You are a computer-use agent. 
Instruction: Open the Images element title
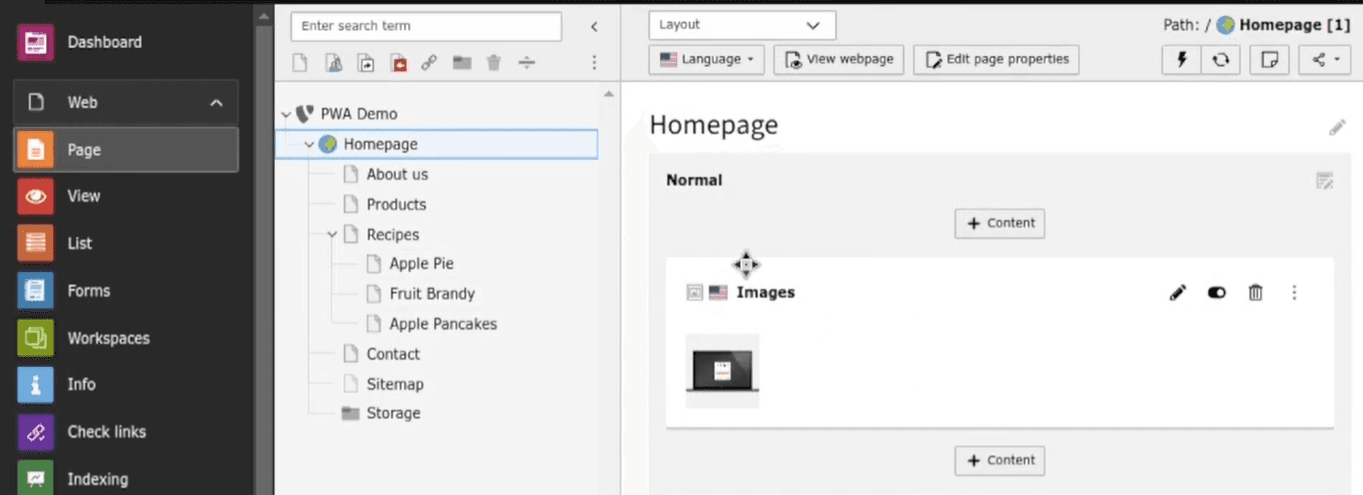(766, 293)
